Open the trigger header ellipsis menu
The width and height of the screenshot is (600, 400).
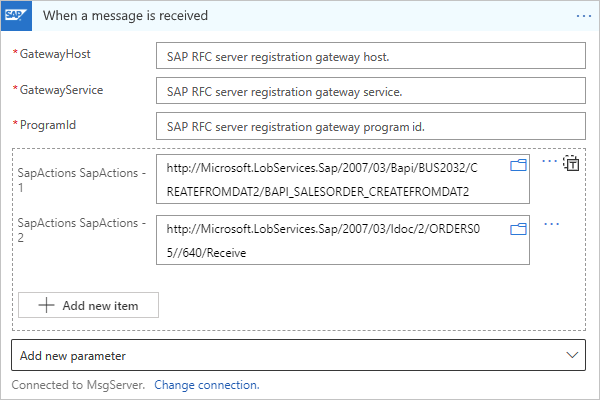[x=584, y=16]
